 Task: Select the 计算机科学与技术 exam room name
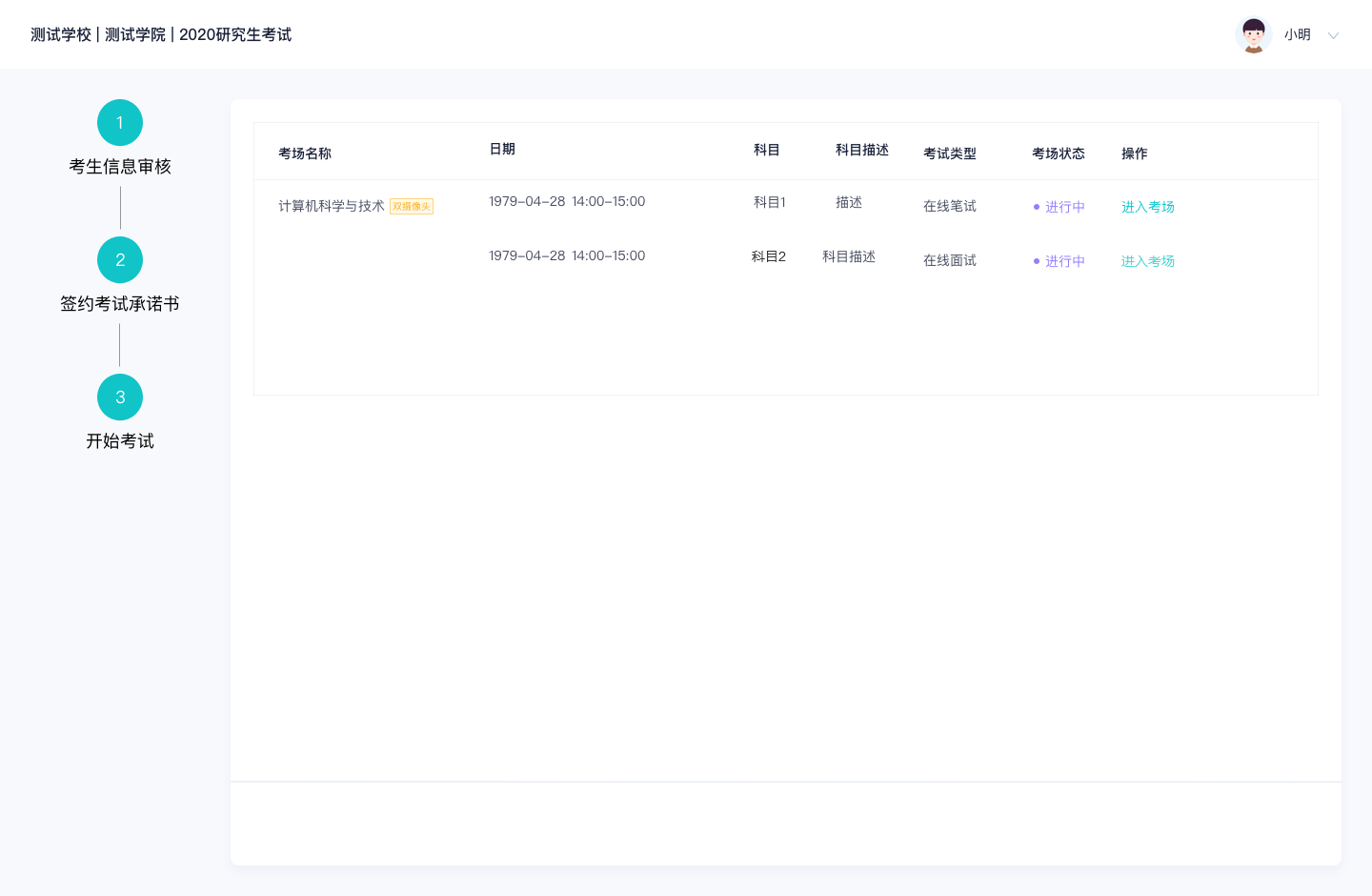point(332,207)
